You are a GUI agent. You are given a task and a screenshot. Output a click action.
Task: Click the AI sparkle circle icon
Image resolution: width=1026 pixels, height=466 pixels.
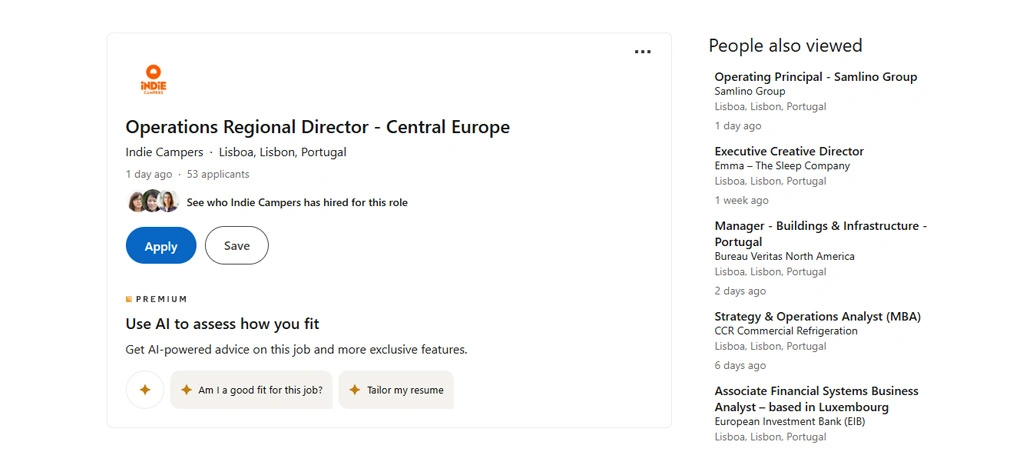pyautogui.click(x=145, y=390)
